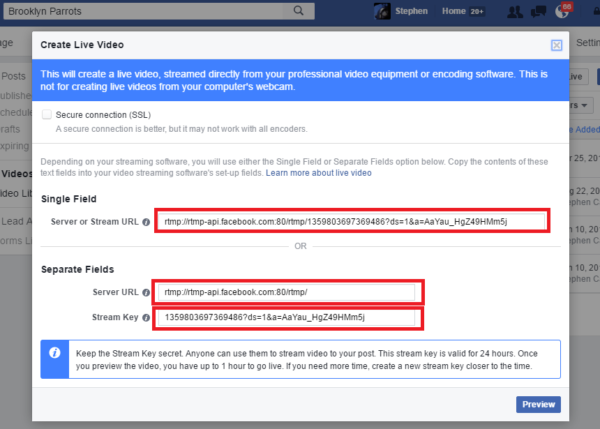
Task: Click the Preview button
Action: tap(538, 405)
